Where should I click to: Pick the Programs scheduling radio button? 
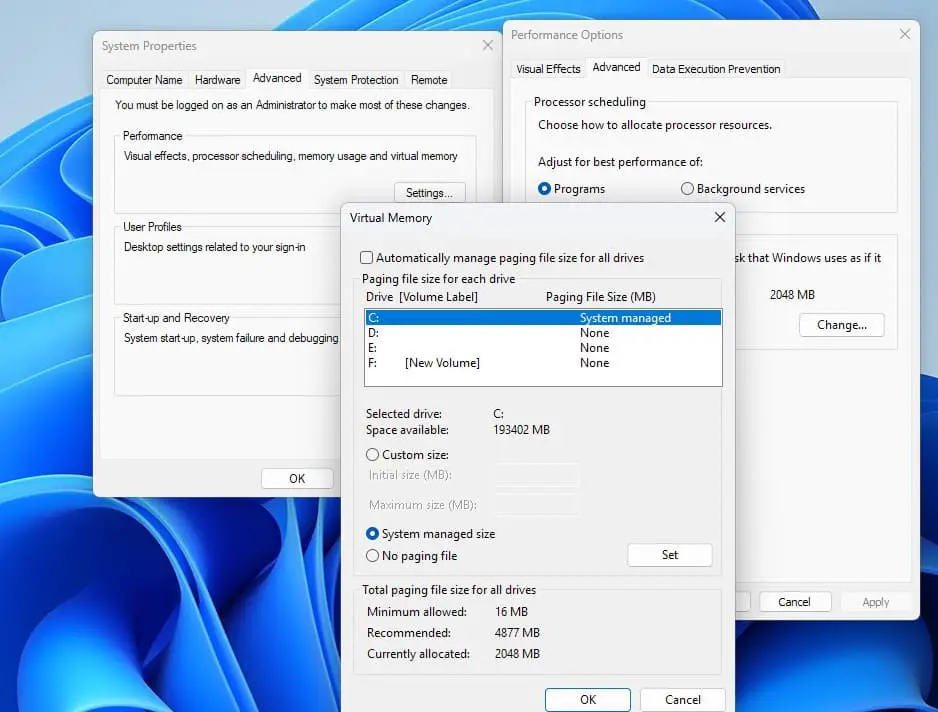[545, 189]
